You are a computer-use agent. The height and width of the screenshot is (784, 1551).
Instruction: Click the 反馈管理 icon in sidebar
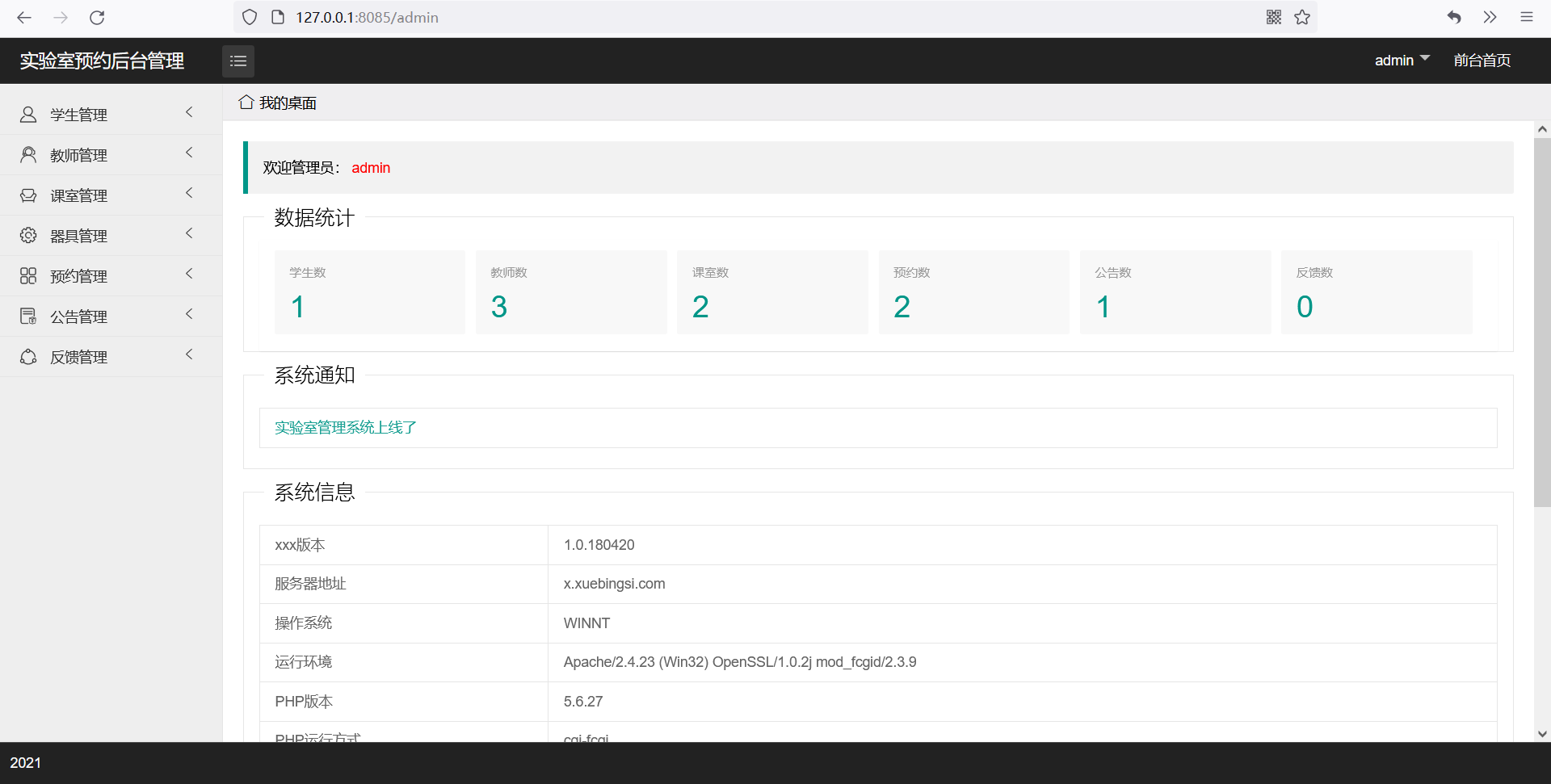point(28,357)
